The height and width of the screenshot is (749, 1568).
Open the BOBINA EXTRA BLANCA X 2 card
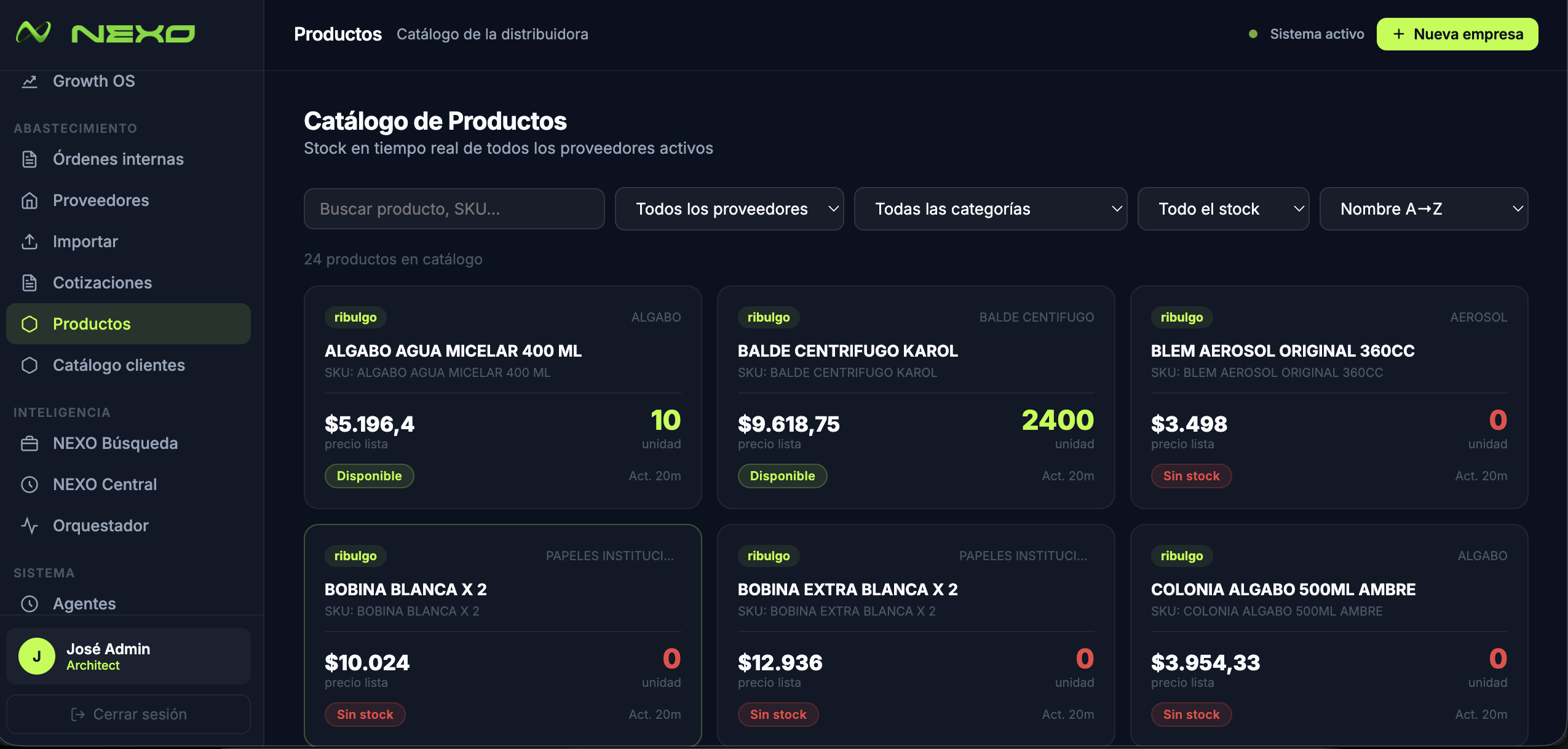[x=916, y=636]
